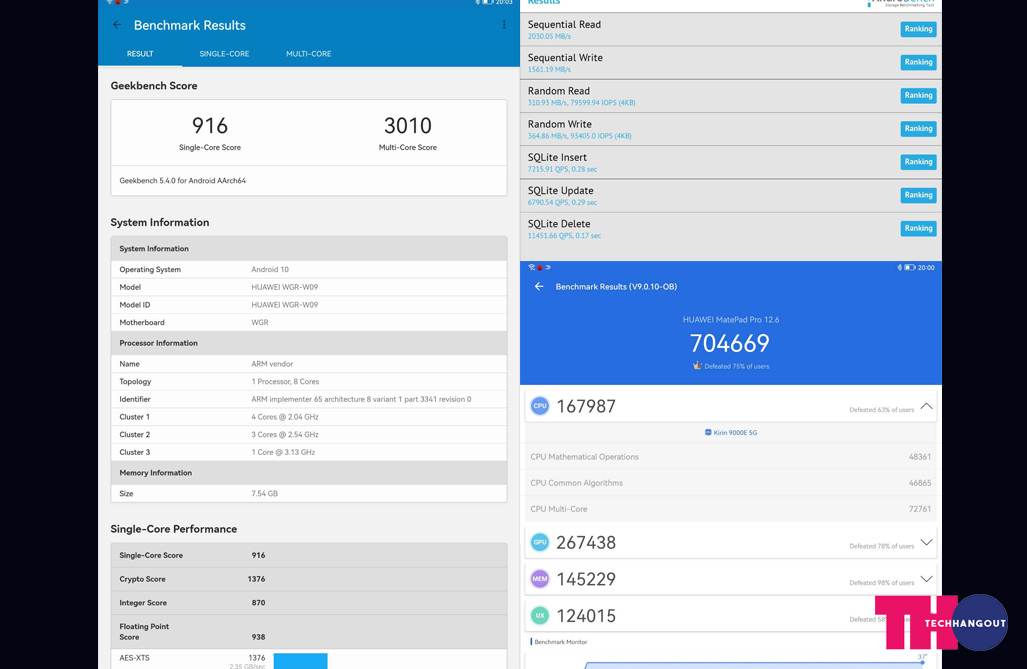Select the Cluster 3 row at 3.13 GHz
The width and height of the screenshot is (1027, 669).
click(x=308, y=452)
